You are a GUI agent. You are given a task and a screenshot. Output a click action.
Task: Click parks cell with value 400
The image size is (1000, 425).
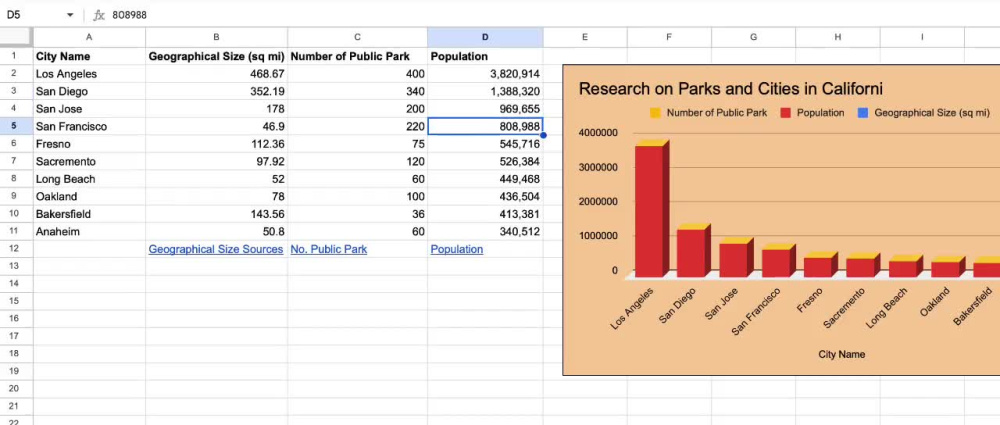click(x=357, y=74)
